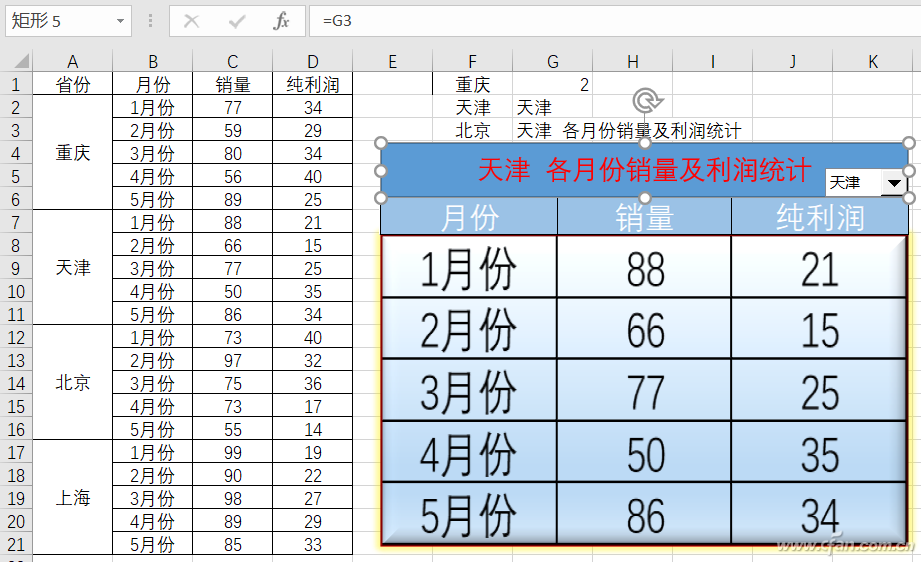Click cell D5 with value 40
Image resolution: width=921 pixels, height=562 pixels.
click(x=312, y=176)
